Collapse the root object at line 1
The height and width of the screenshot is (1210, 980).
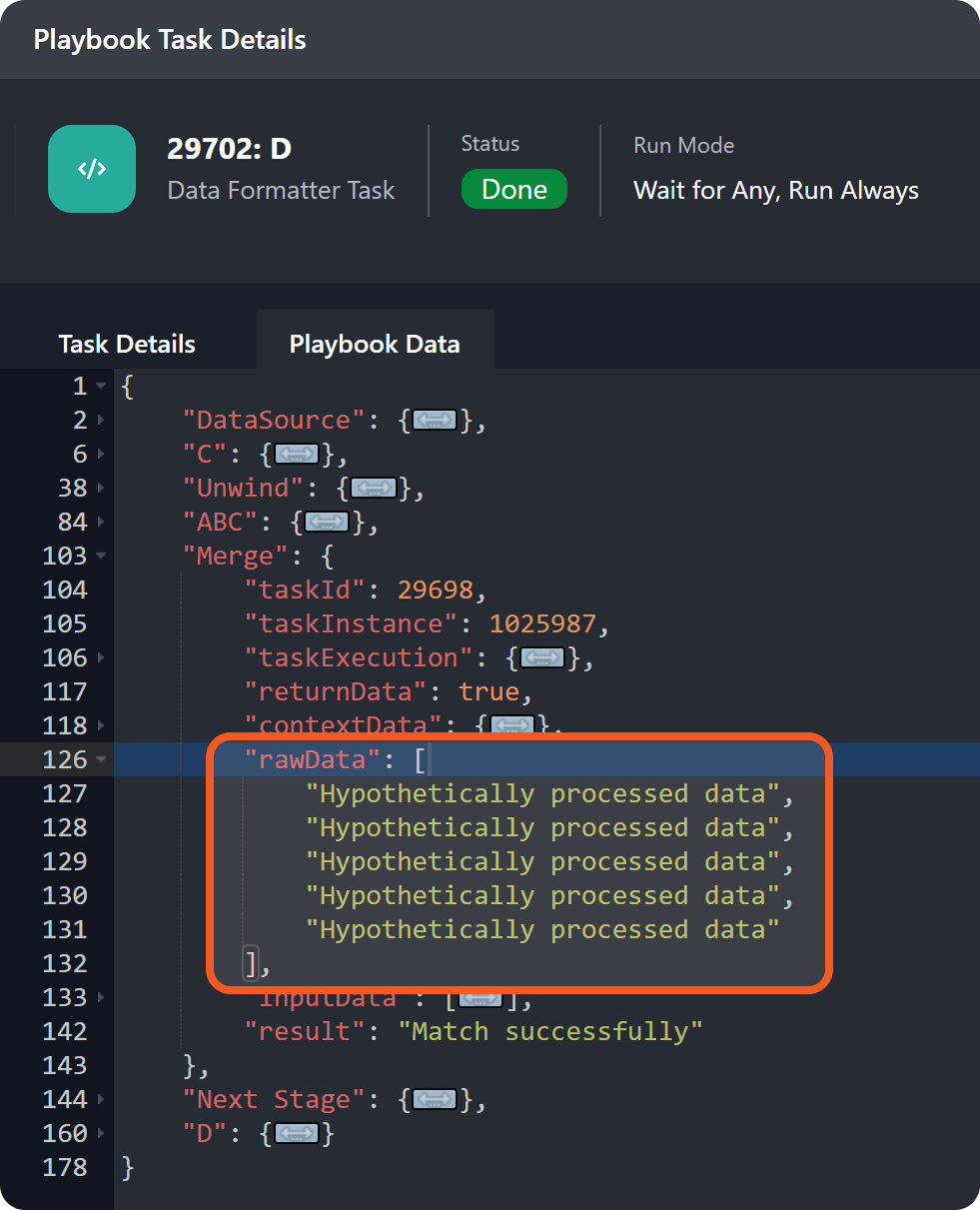[x=102, y=387]
